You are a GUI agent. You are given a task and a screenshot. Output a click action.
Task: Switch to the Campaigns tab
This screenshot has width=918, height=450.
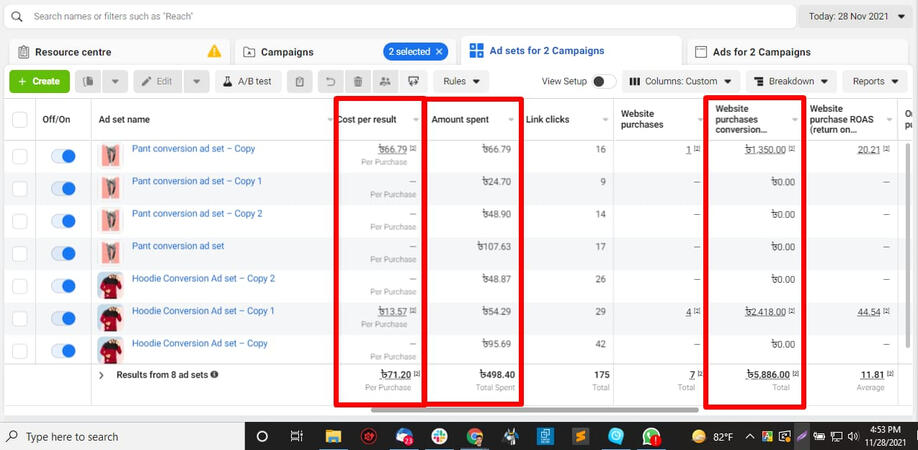(286, 52)
